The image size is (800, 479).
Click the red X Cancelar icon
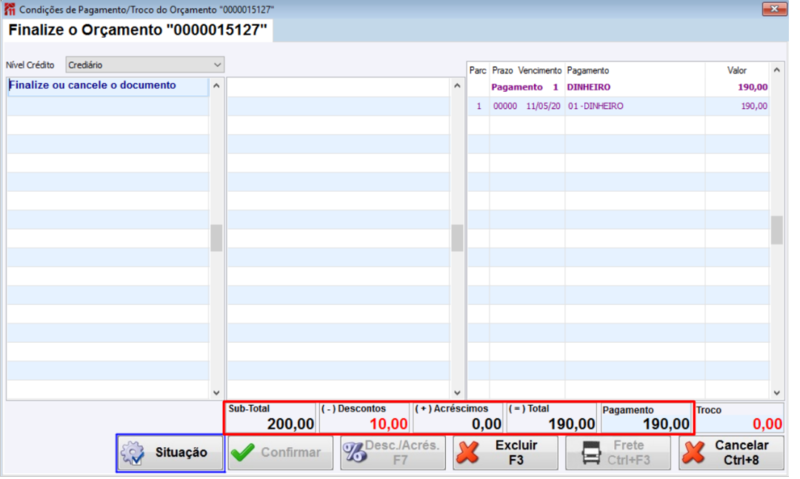pos(694,453)
